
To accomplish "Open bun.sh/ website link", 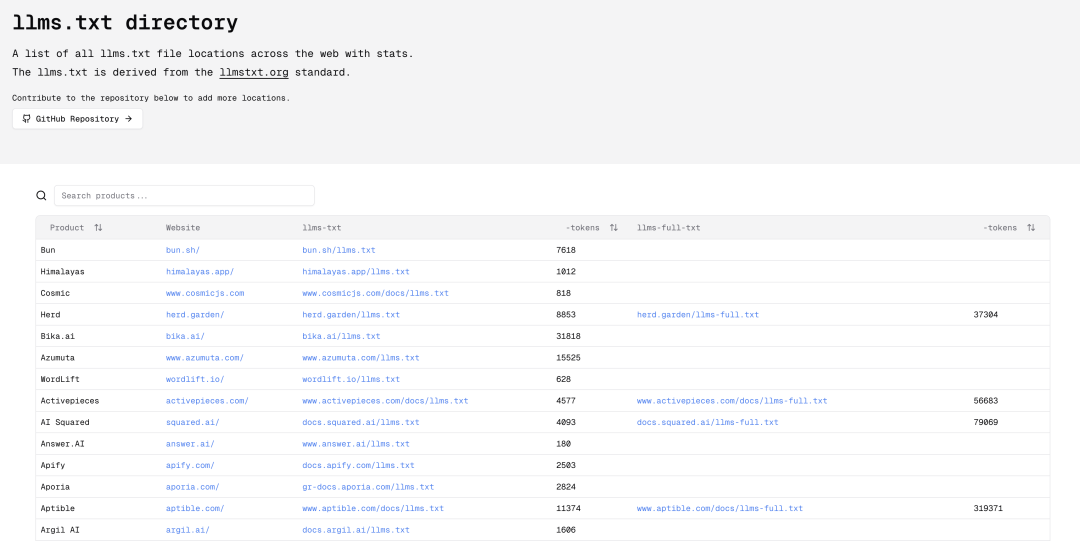I will [x=183, y=250].
